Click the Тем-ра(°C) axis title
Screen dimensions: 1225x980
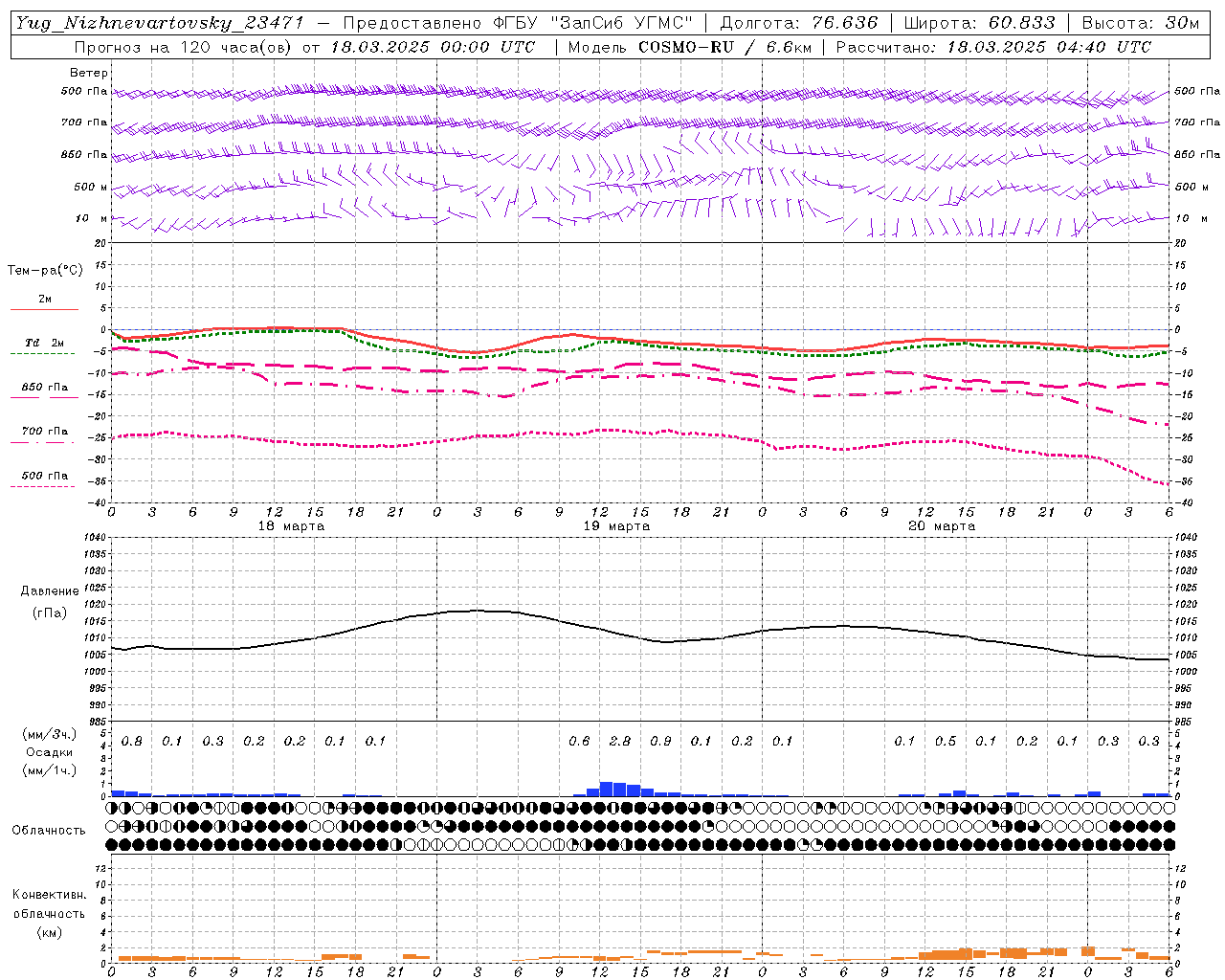pyautogui.click(x=45, y=271)
